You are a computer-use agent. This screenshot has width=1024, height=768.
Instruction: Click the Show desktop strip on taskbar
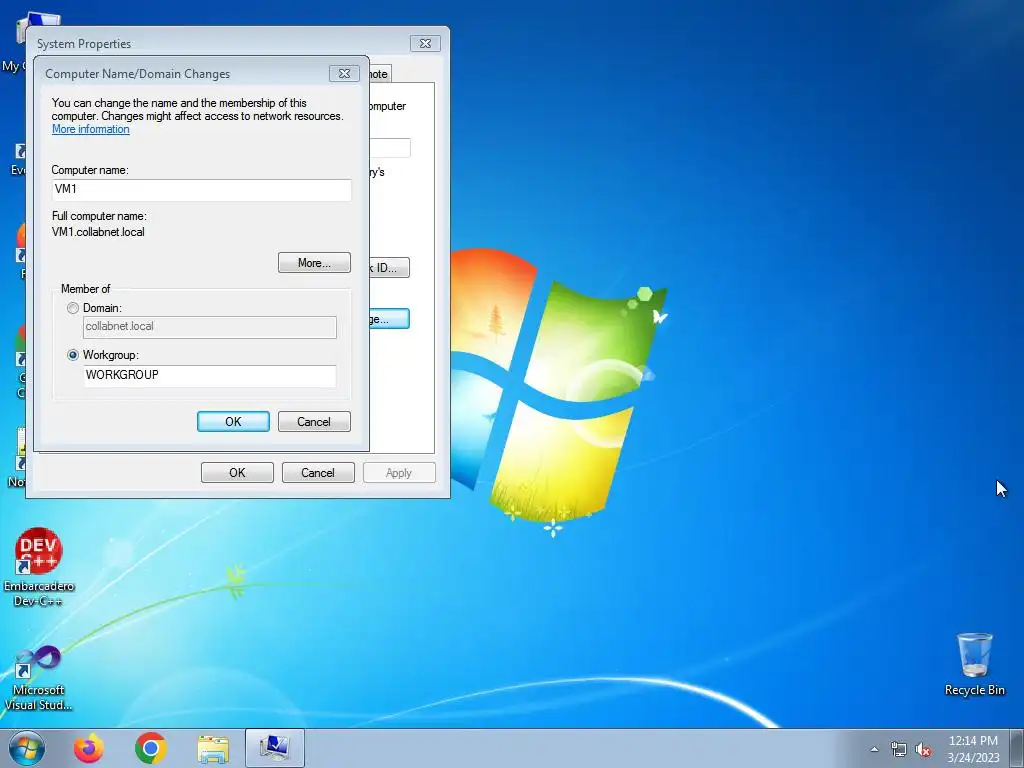[1019, 748]
